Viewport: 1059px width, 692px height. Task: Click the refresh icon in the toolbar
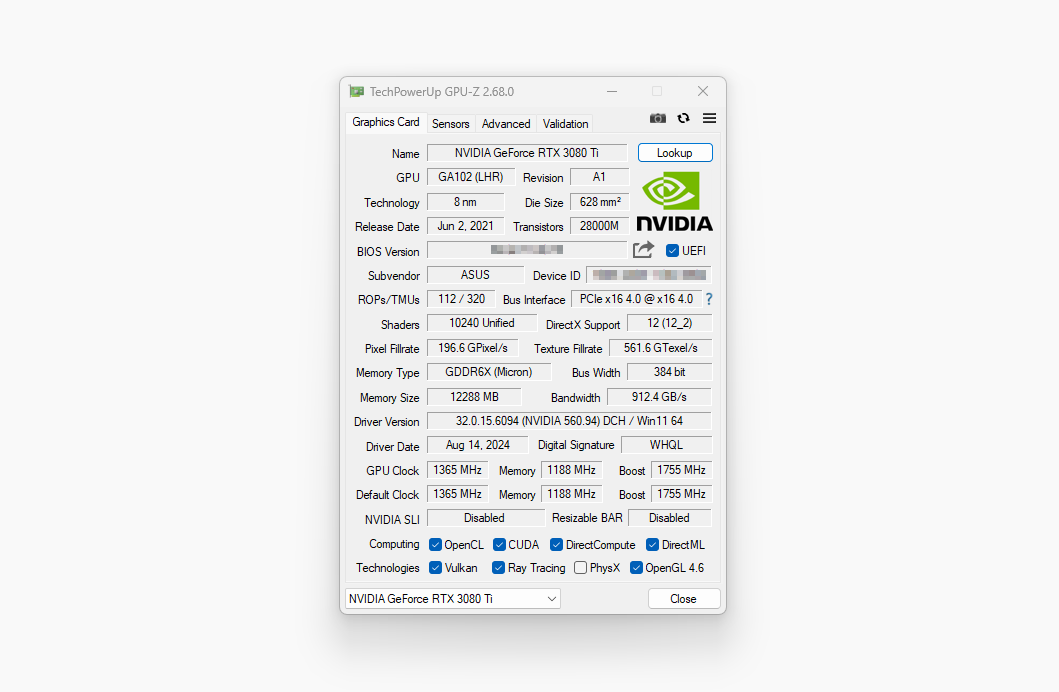(x=683, y=118)
